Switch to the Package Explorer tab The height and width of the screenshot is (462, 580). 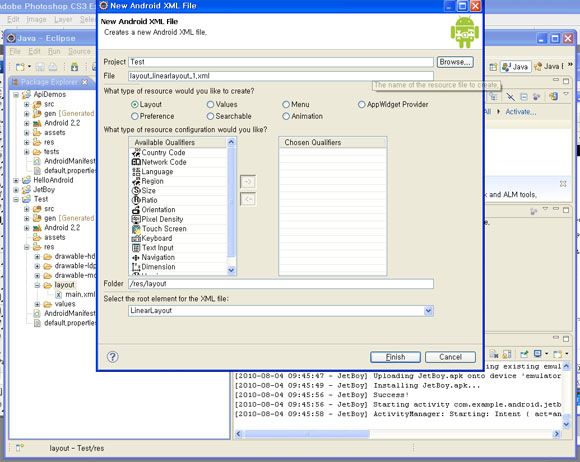pos(49,82)
